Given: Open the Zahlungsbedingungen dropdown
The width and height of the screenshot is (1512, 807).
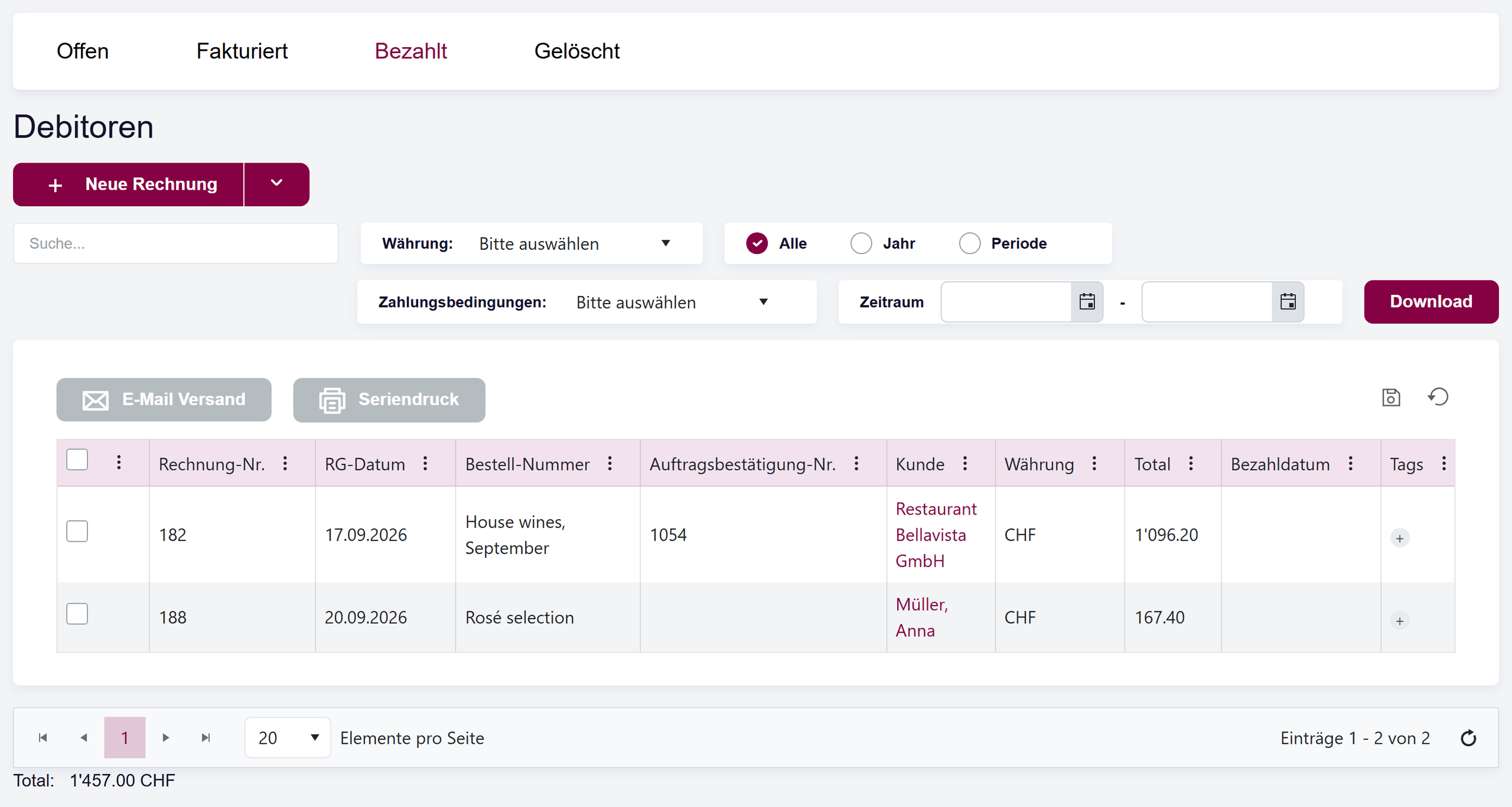Looking at the screenshot, I should (x=673, y=302).
